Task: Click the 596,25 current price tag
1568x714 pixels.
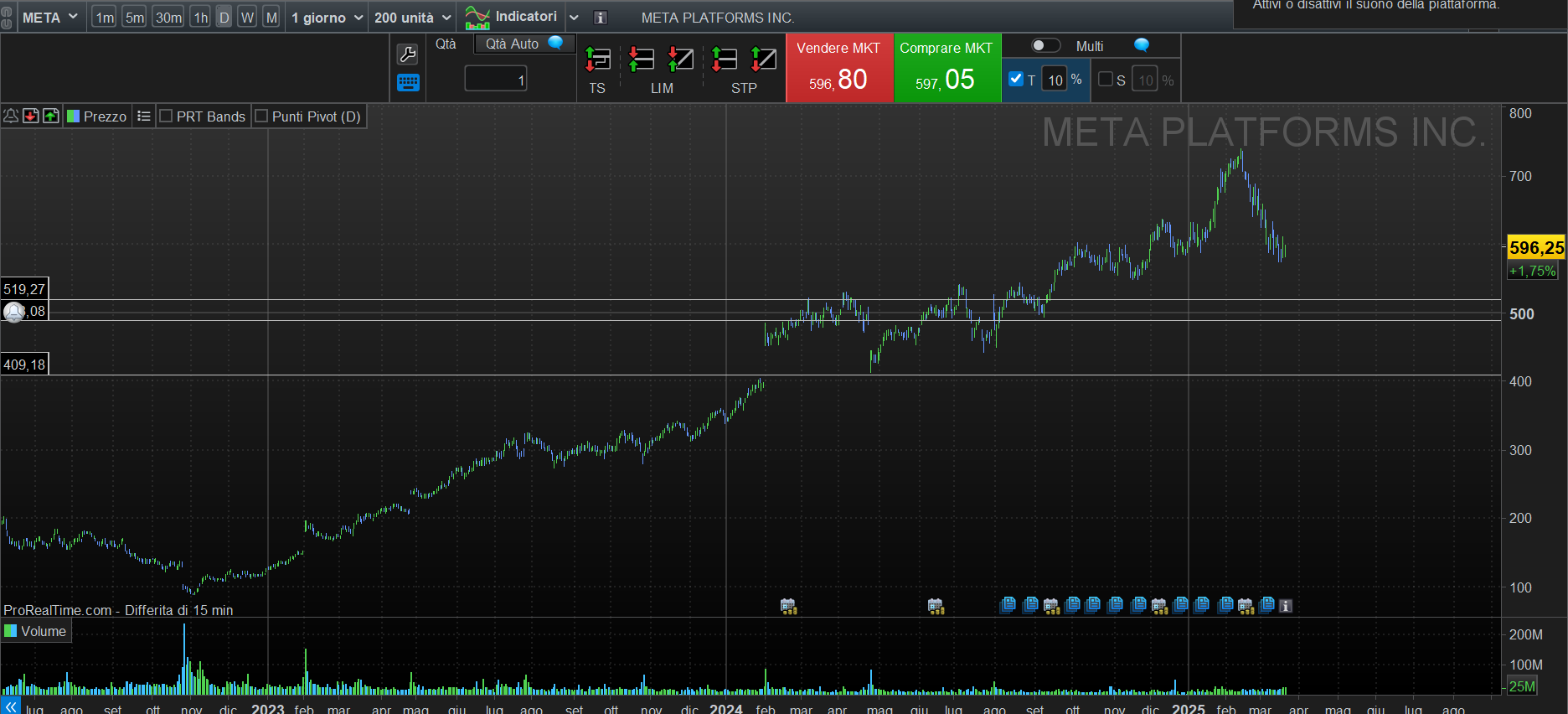Action: pos(1536,247)
